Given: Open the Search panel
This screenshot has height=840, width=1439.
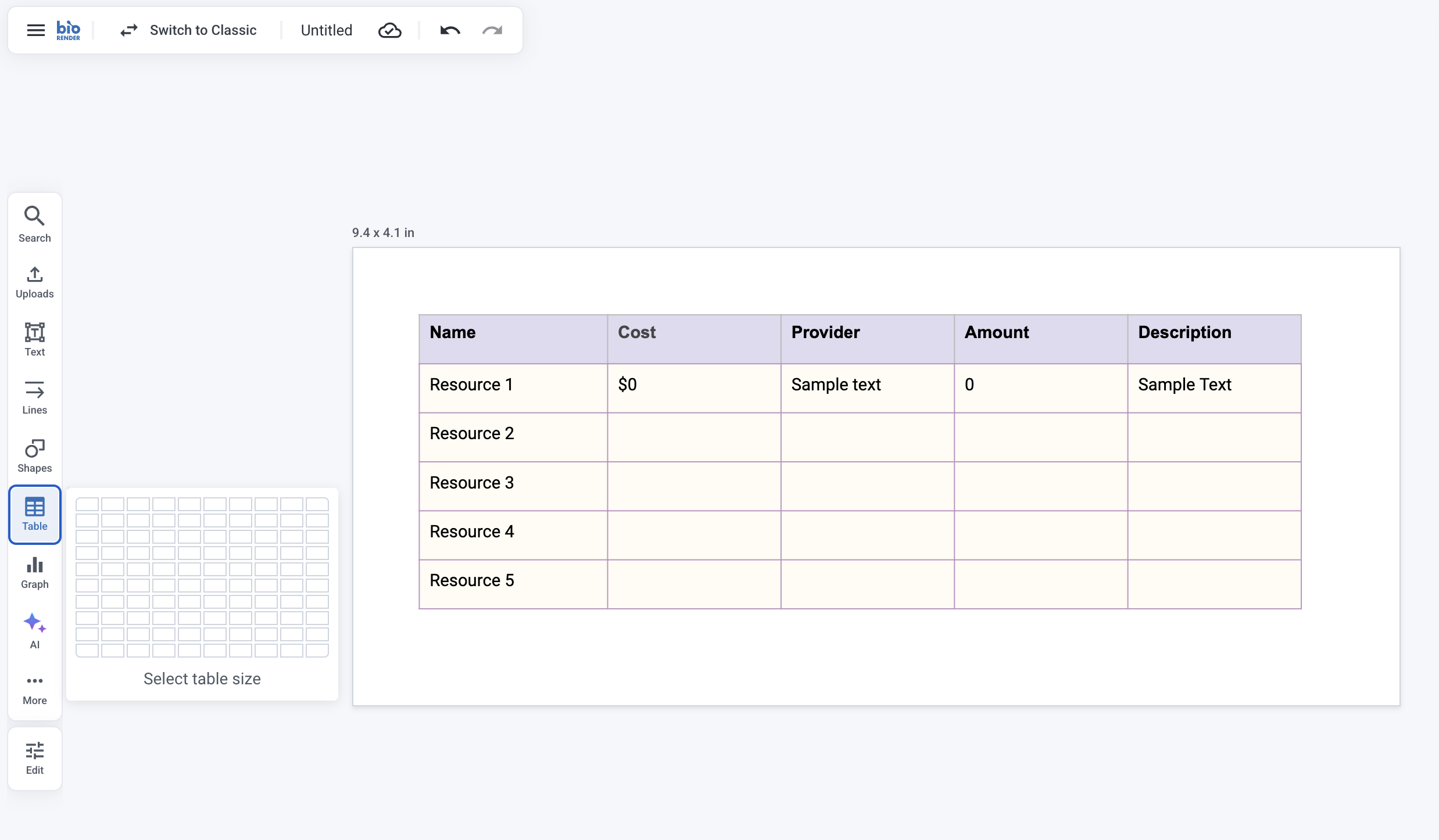Looking at the screenshot, I should [x=35, y=224].
